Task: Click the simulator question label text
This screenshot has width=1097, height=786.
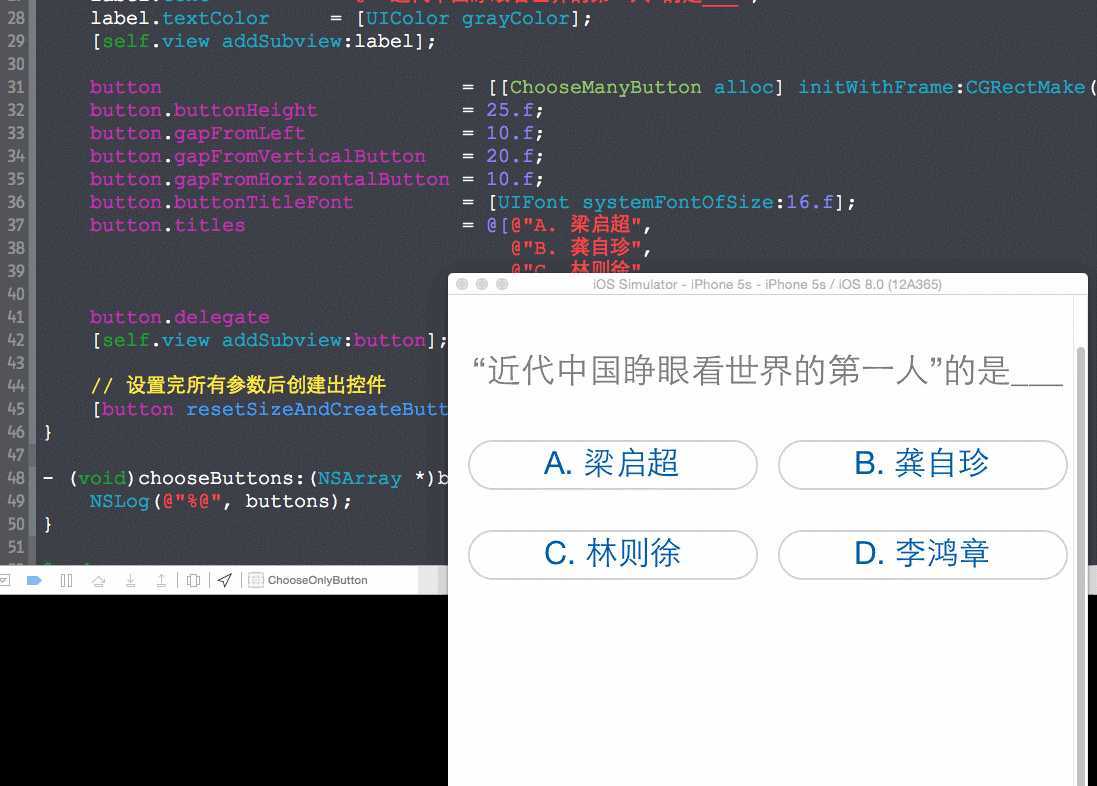Action: (x=768, y=371)
